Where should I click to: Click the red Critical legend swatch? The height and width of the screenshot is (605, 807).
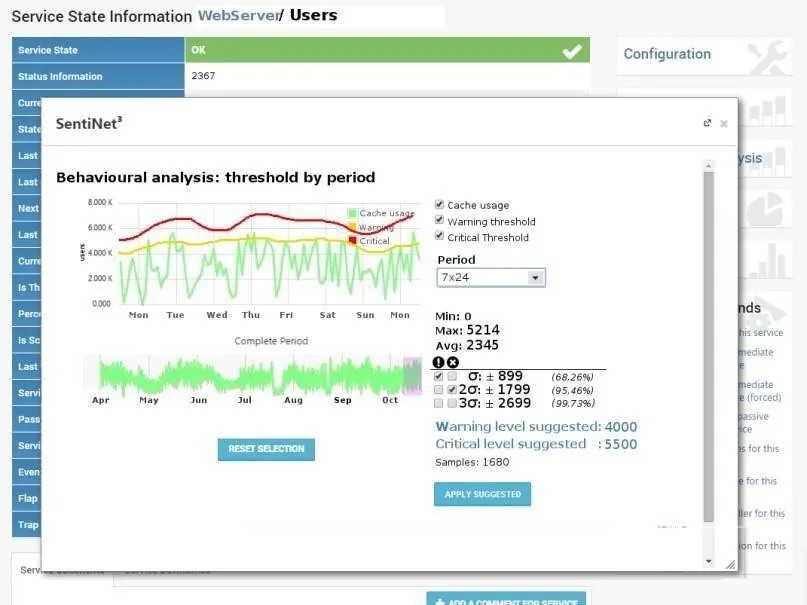click(353, 240)
